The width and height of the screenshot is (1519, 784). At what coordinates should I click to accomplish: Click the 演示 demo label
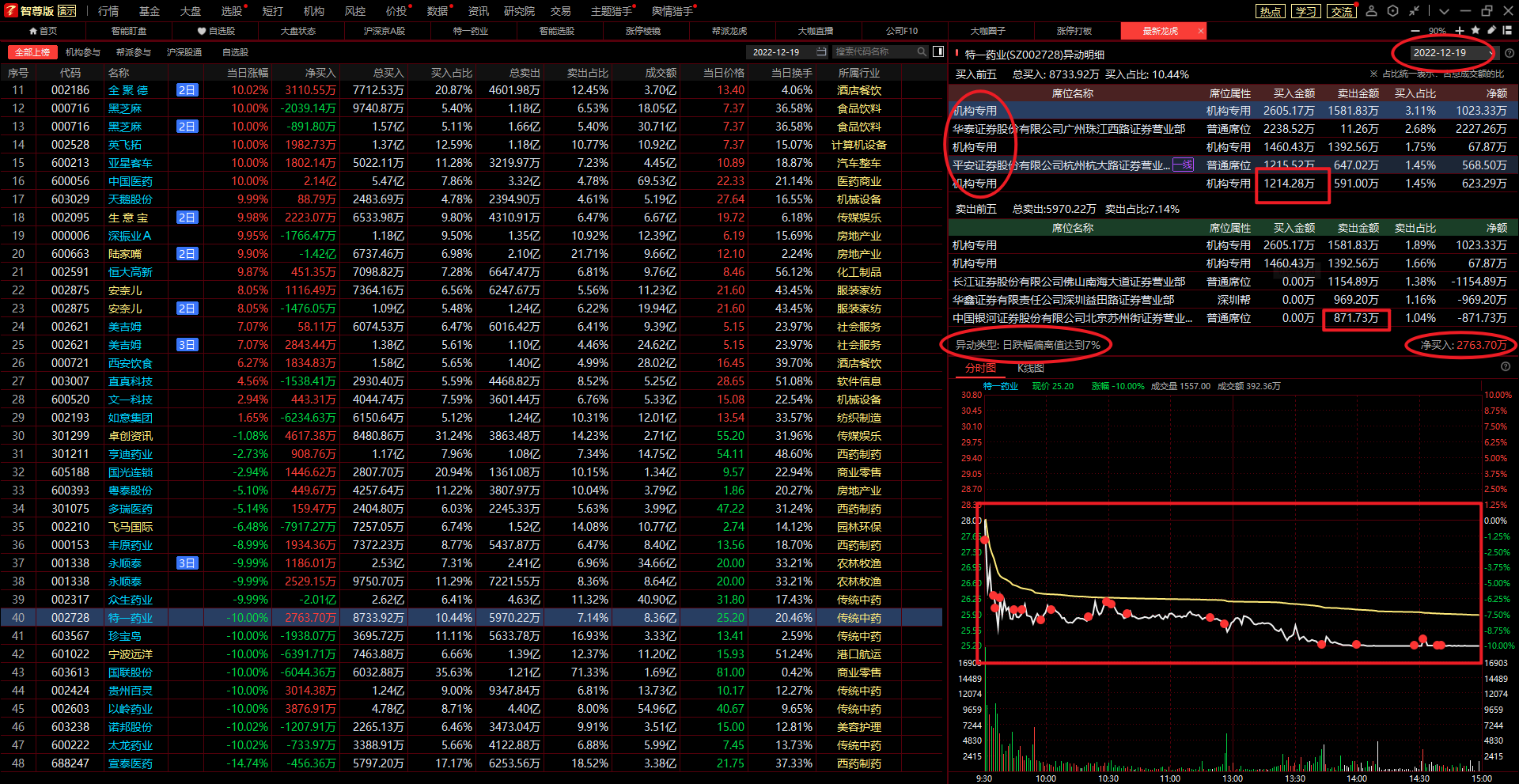[x=67, y=11]
